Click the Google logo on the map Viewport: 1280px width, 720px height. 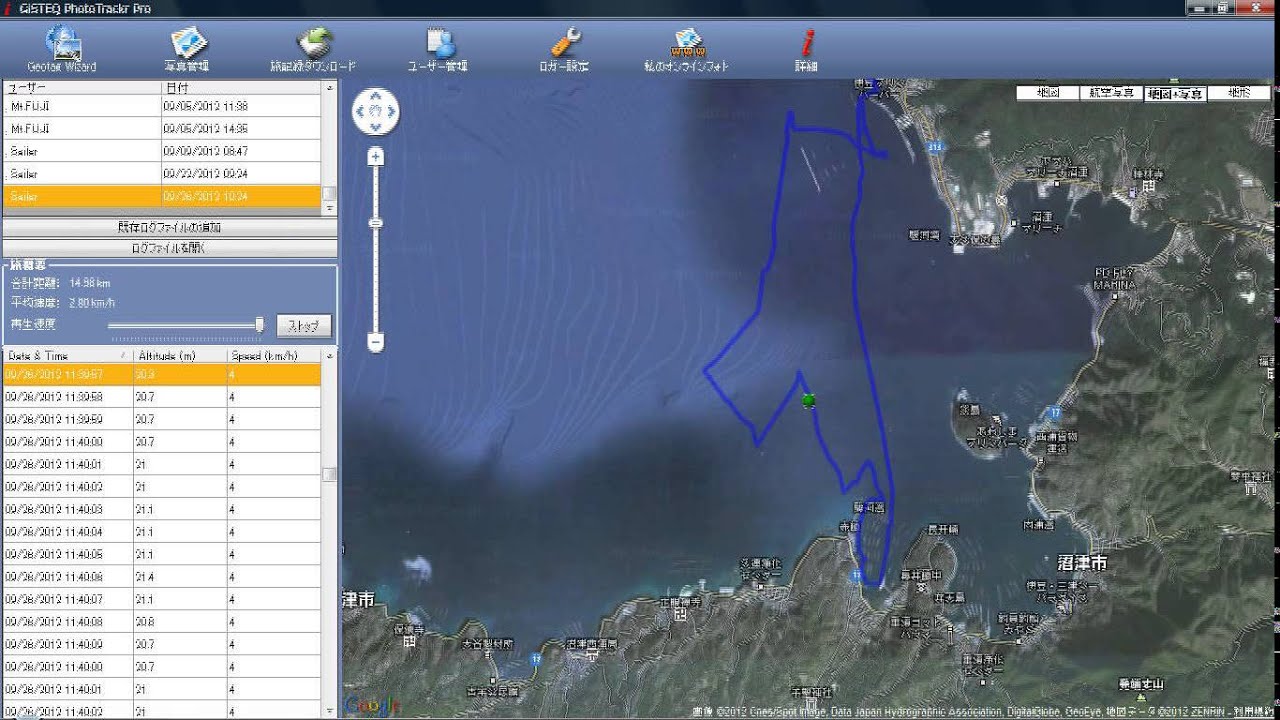pyautogui.click(x=373, y=706)
